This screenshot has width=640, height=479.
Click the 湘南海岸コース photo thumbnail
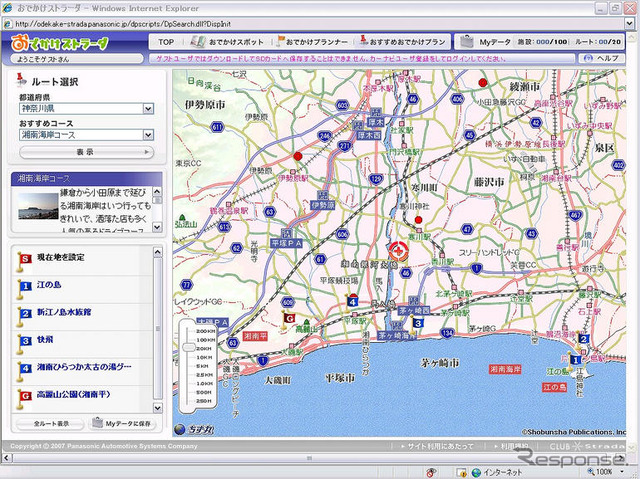coord(38,206)
